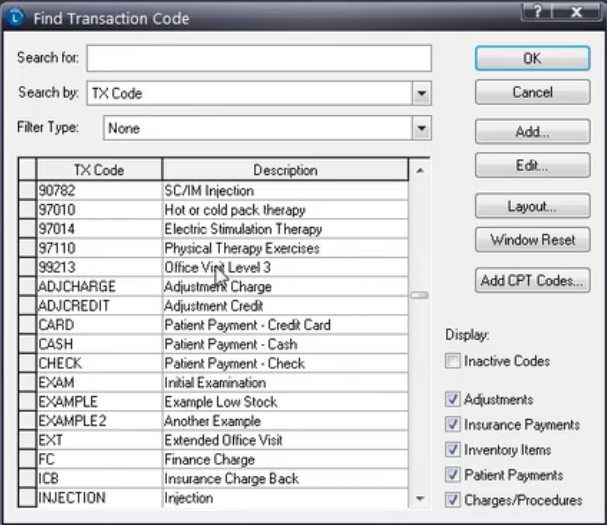Open the Help question mark button
The height and width of the screenshot is (525, 607).
pyautogui.click(x=537, y=12)
